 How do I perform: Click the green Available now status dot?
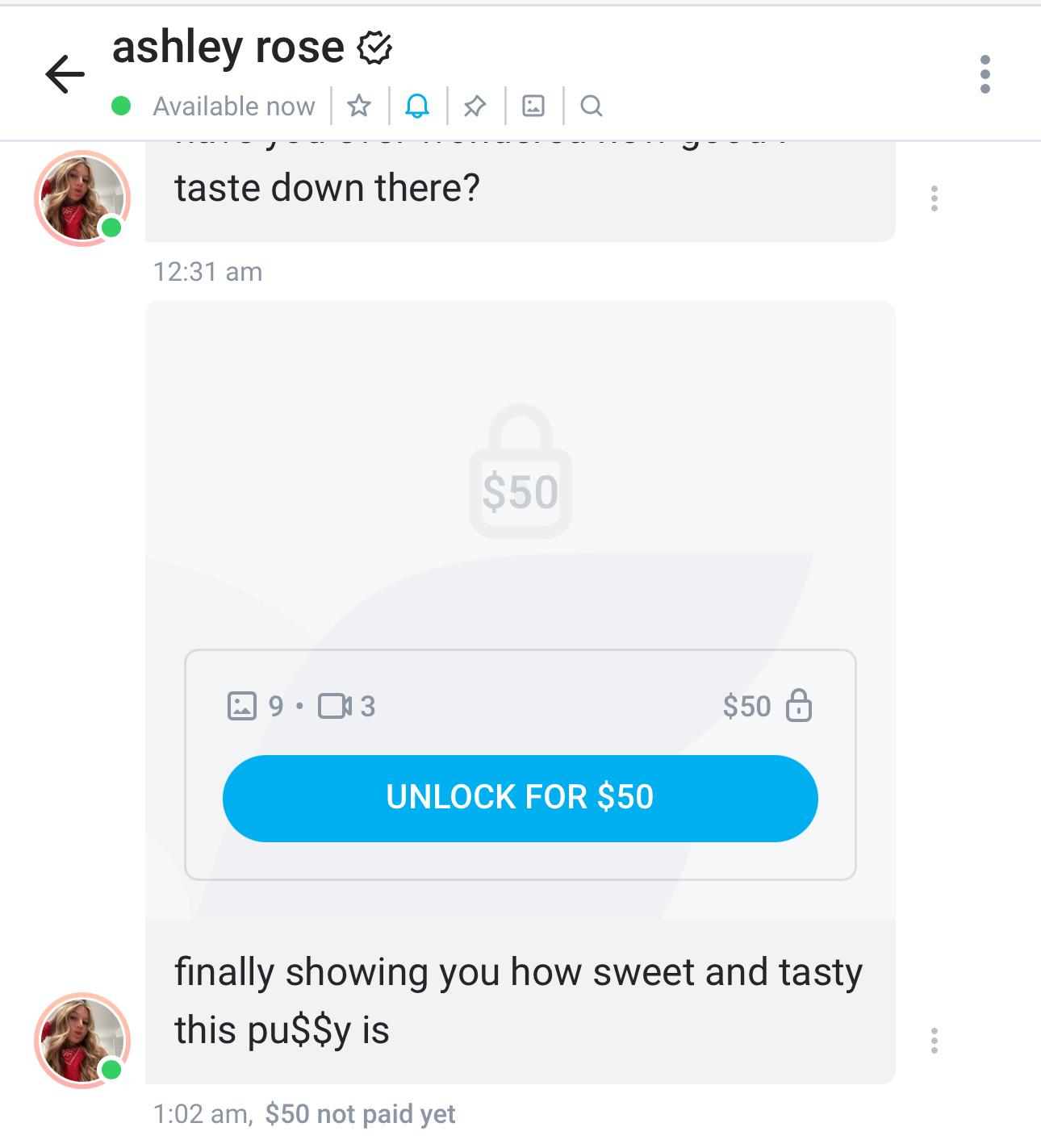coord(119,105)
